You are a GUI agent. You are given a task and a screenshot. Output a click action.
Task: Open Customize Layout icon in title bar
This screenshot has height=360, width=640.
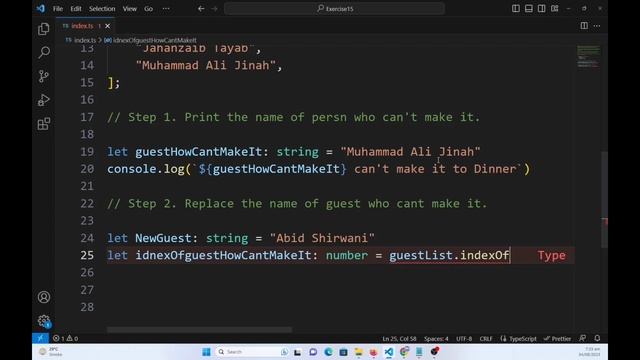(555, 9)
